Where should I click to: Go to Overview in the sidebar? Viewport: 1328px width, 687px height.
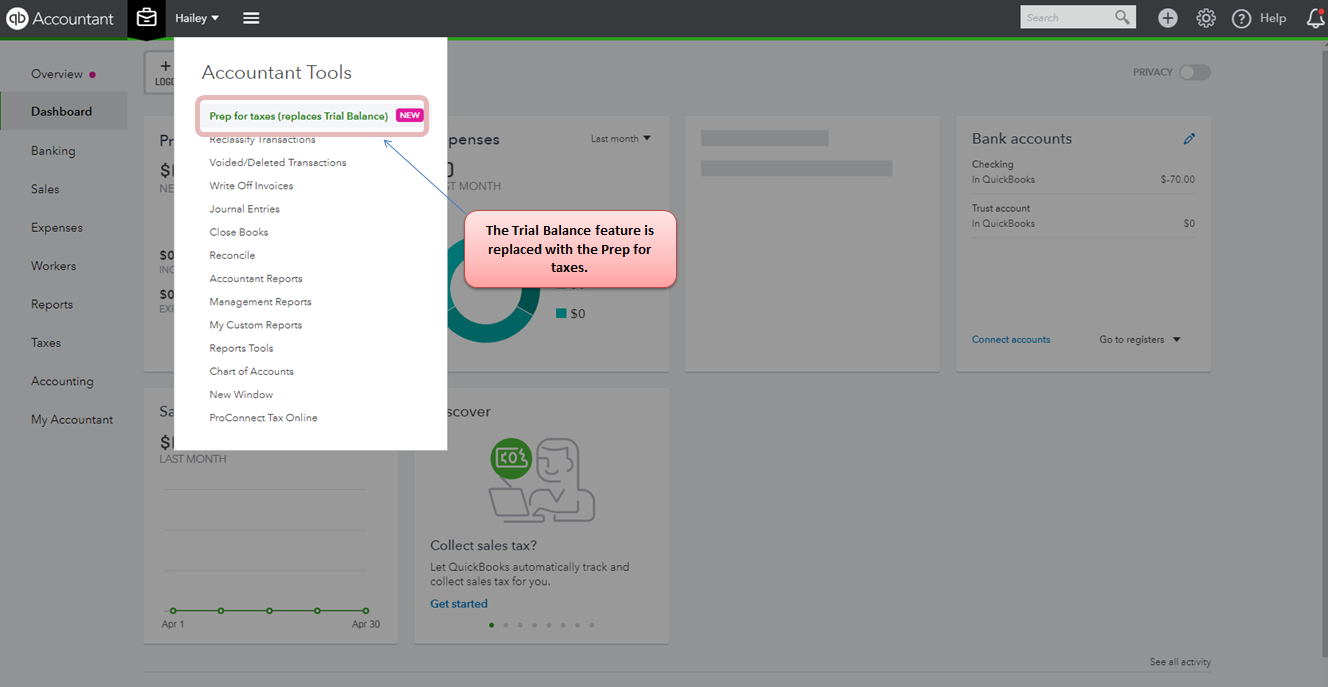pyautogui.click(x=57, y=74)
